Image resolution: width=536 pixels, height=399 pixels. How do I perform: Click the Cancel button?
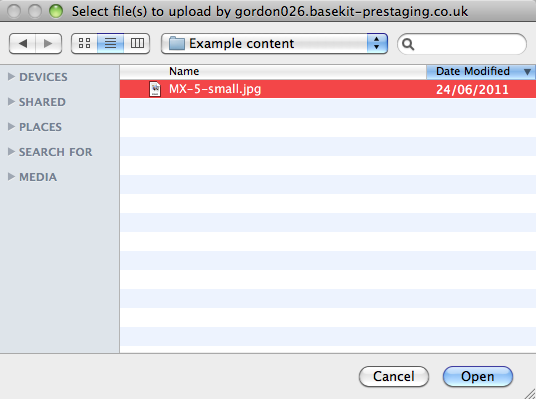point(394,376)
